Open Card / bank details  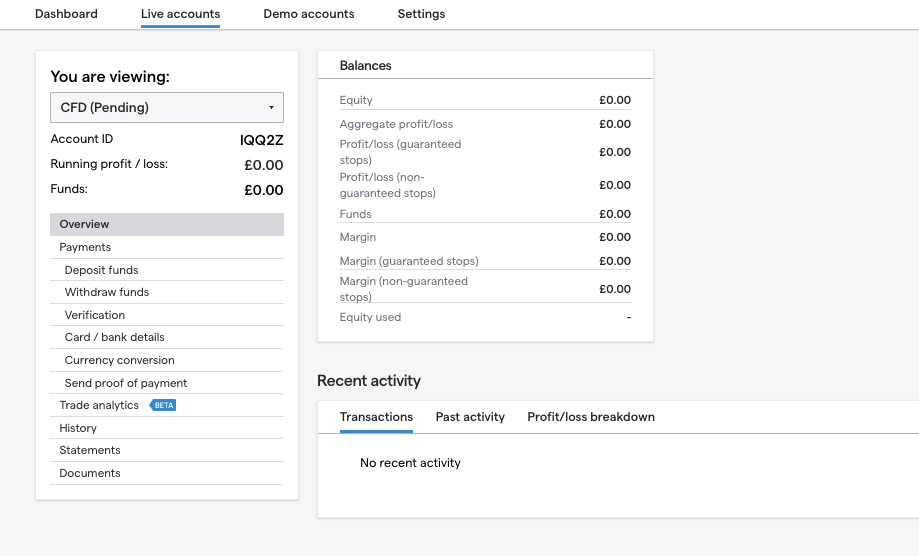point(167,337)
